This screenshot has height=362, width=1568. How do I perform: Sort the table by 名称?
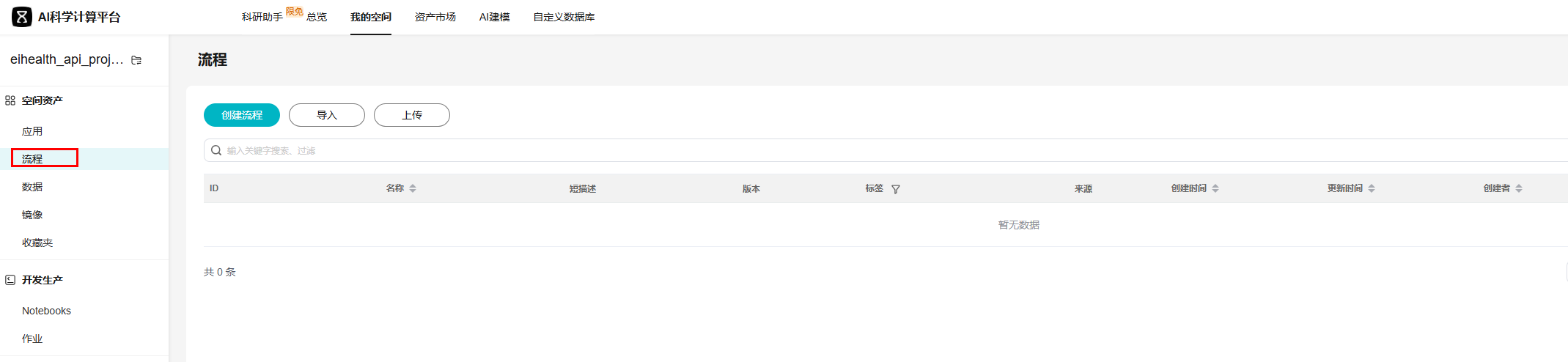[413, 188]
